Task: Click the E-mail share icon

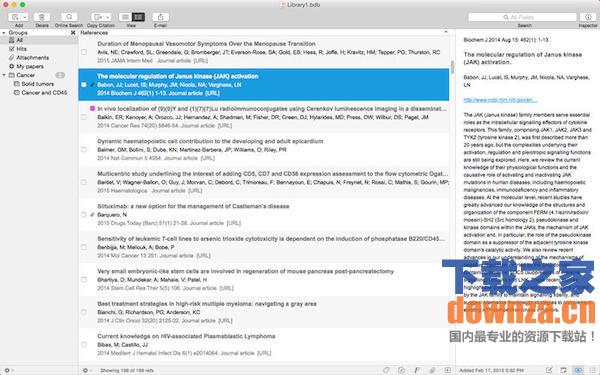Action: coord(160,17)
